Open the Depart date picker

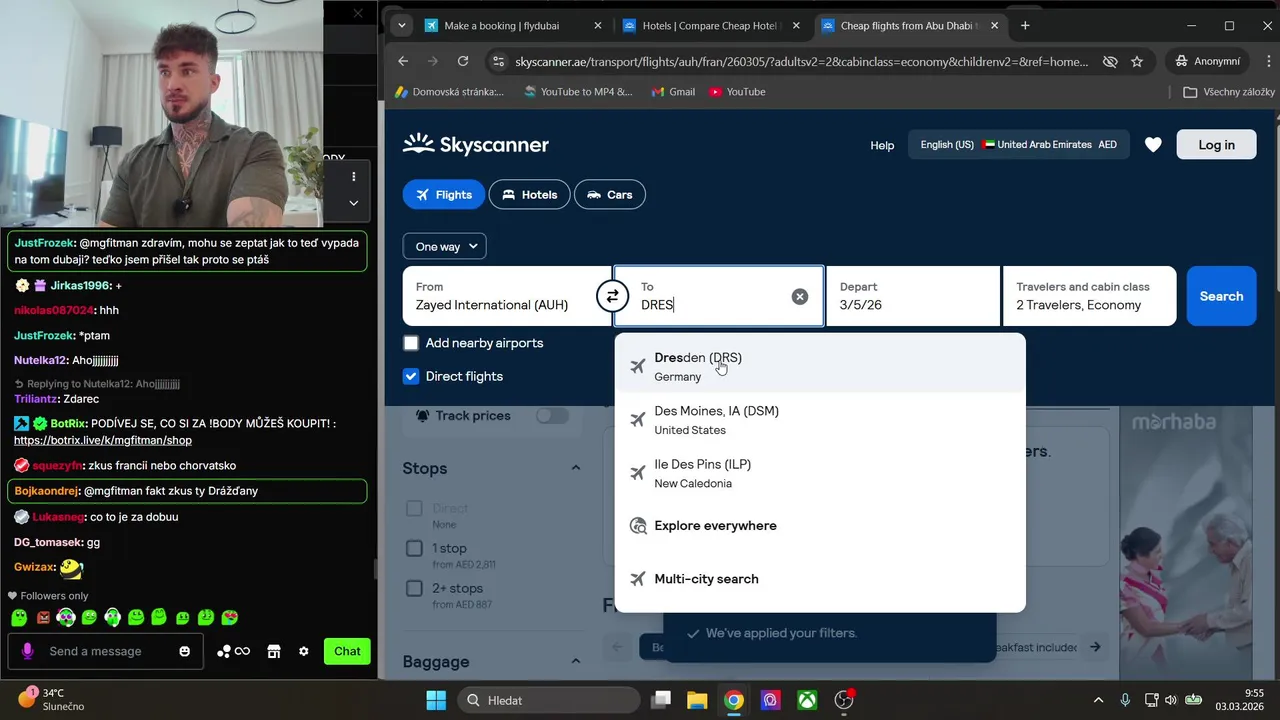click(x=913, y=296)
